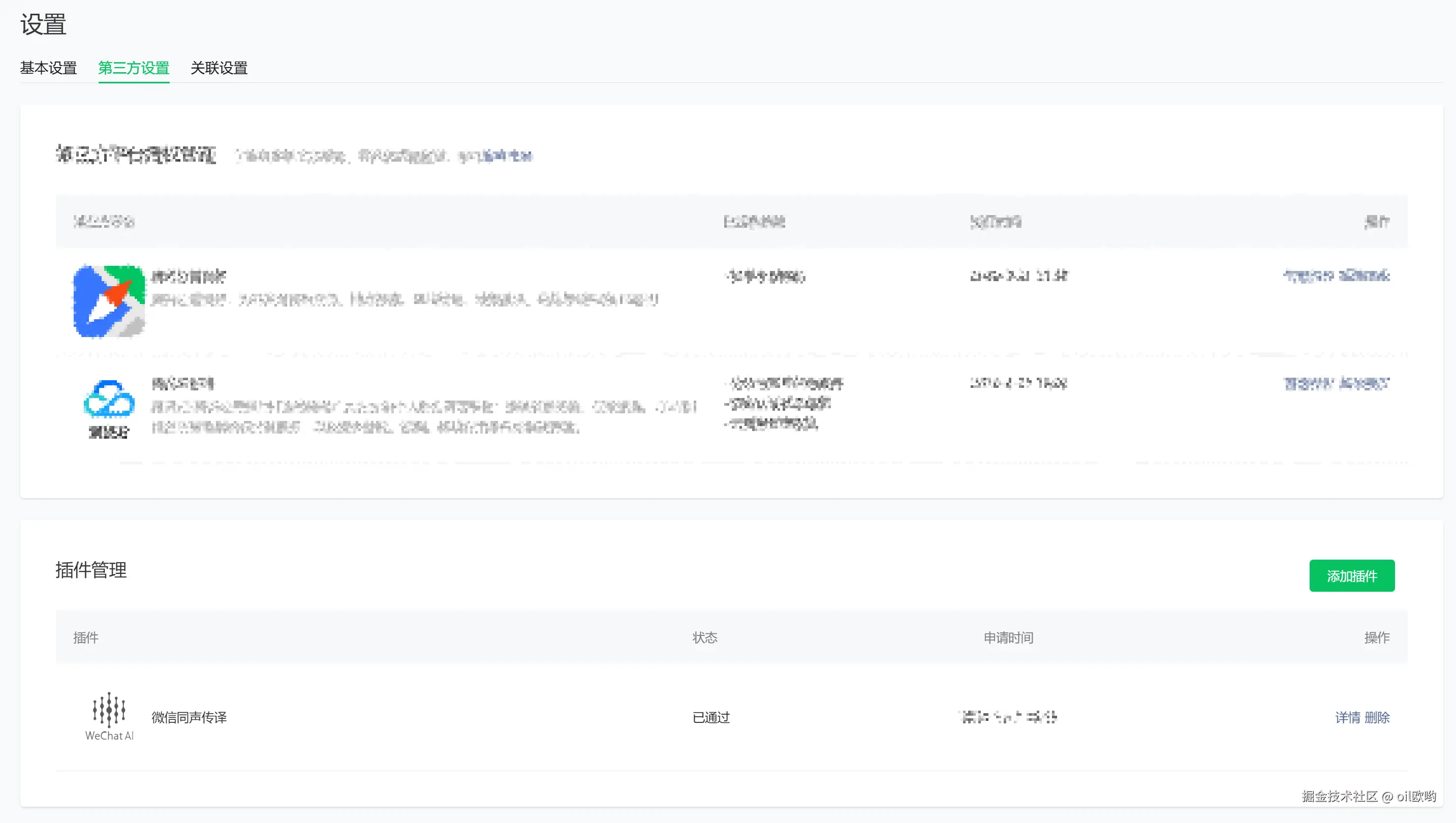
Task: Click the 申请时间 column header
Action: point(1008,637)
